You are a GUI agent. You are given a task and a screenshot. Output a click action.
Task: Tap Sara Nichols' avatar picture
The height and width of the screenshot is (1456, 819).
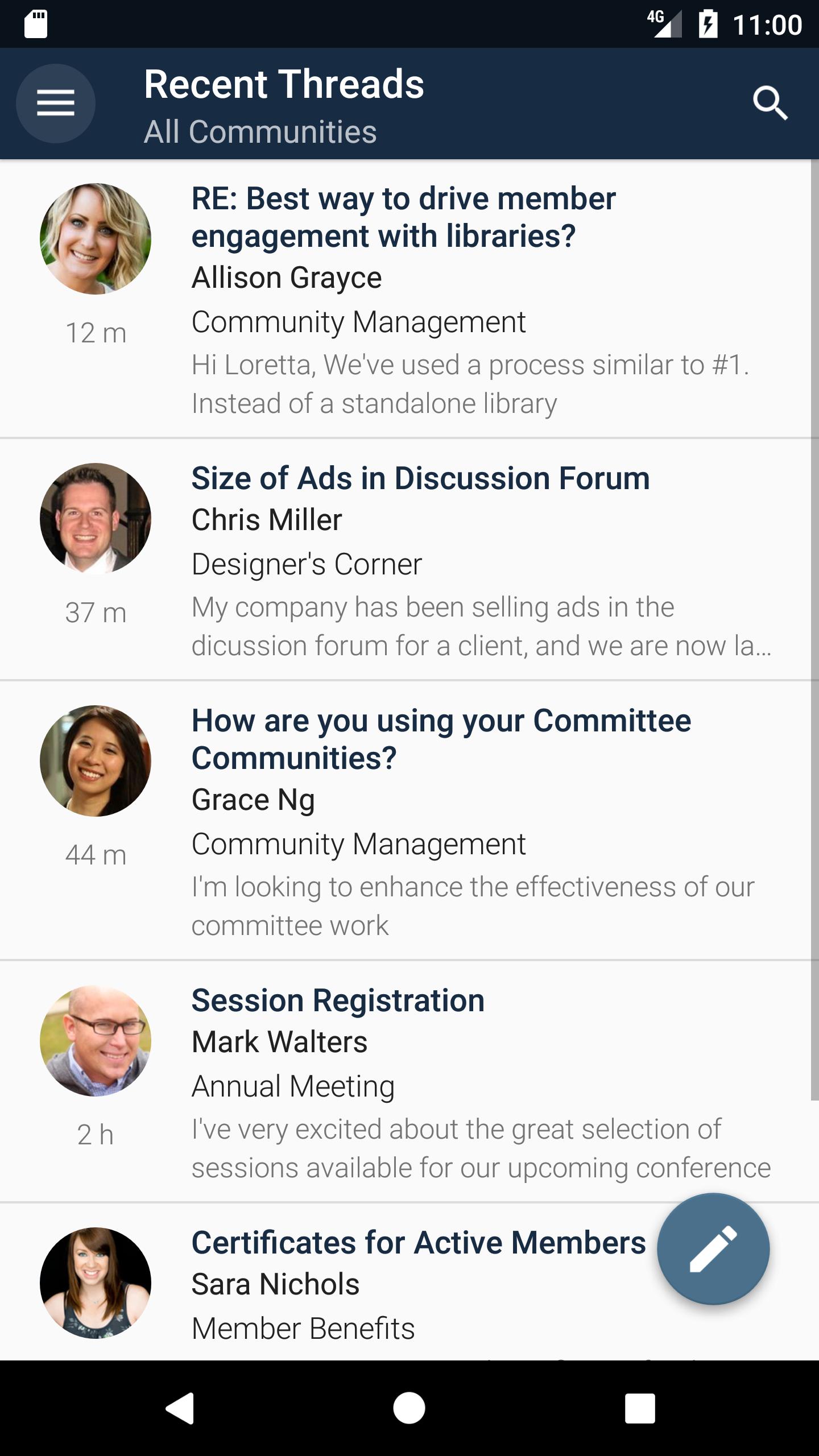tap(96, 1283)
